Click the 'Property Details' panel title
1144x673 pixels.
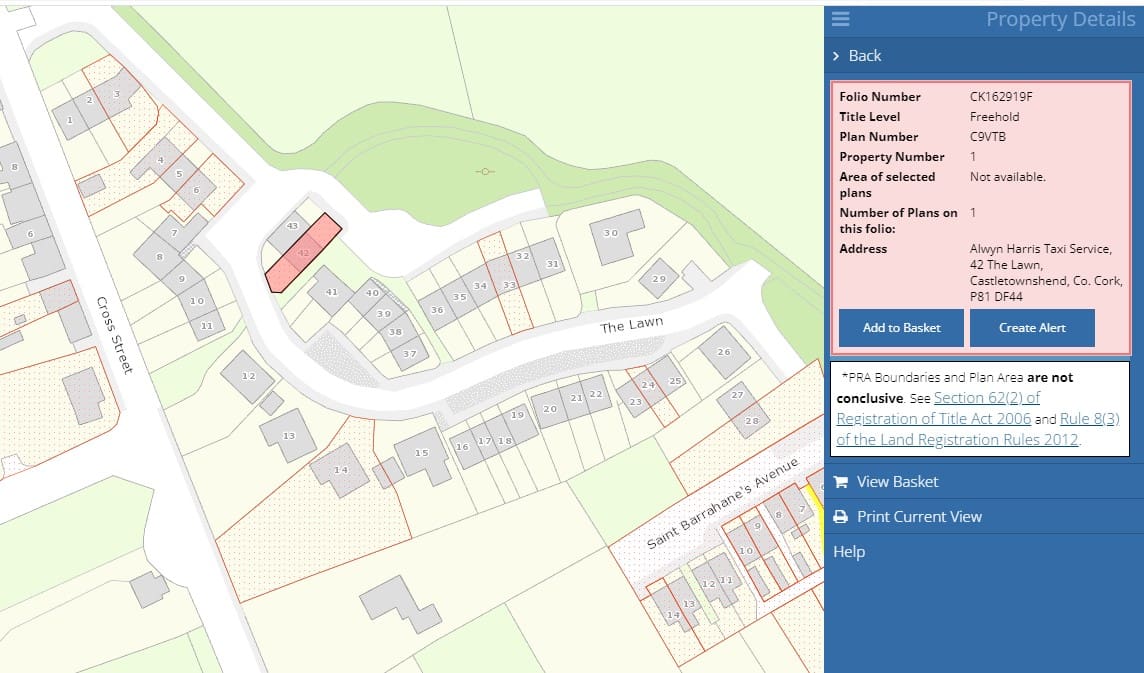pyautogui.click(x=1060, y=20)
